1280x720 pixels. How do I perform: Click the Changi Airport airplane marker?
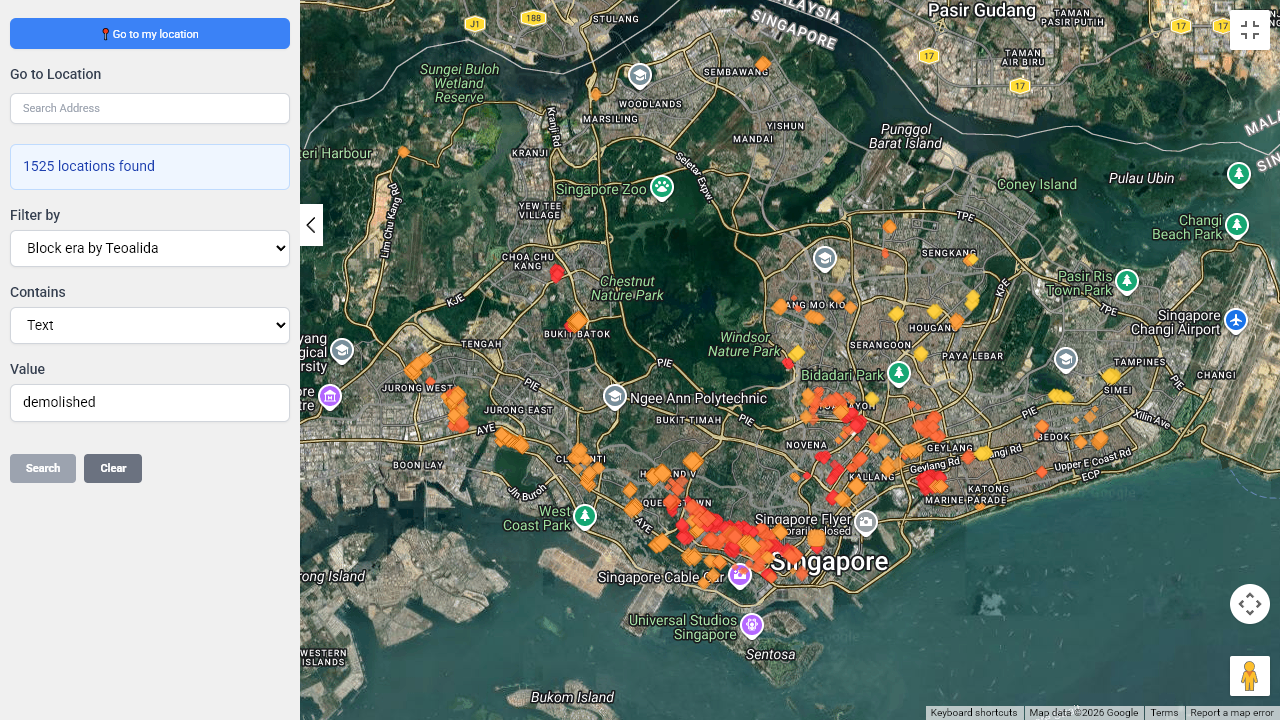coord(1236,321)
